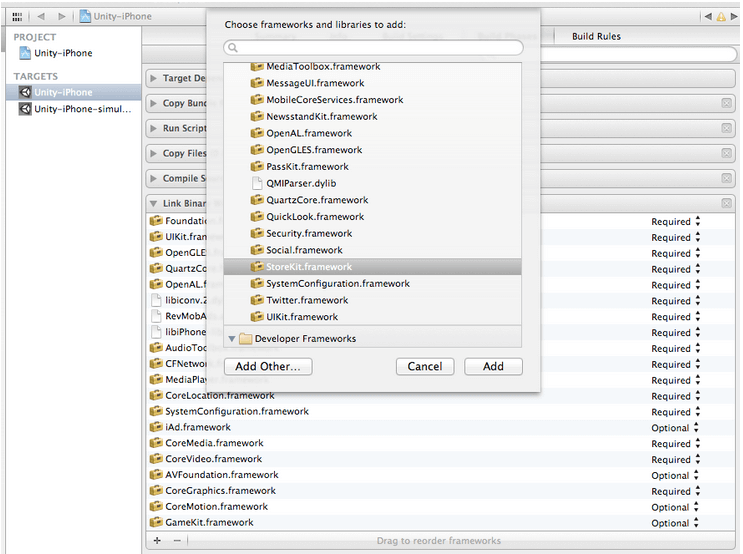
Task: Add a framework with the plus button
Action: coord(157,541)
